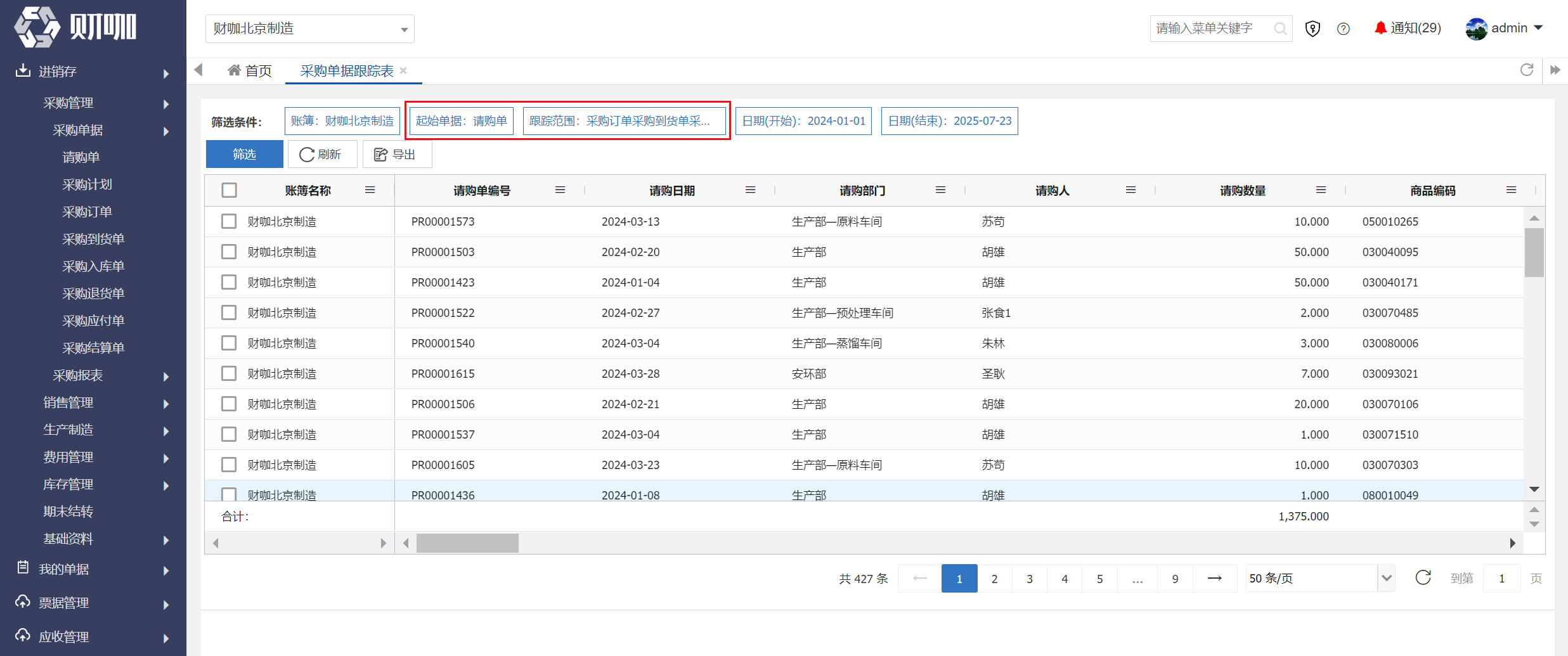The width and height of the screenshot is (1568, 656).
Task: Open 采购订单 in the sidebar menu
Action: coord(87,212)
